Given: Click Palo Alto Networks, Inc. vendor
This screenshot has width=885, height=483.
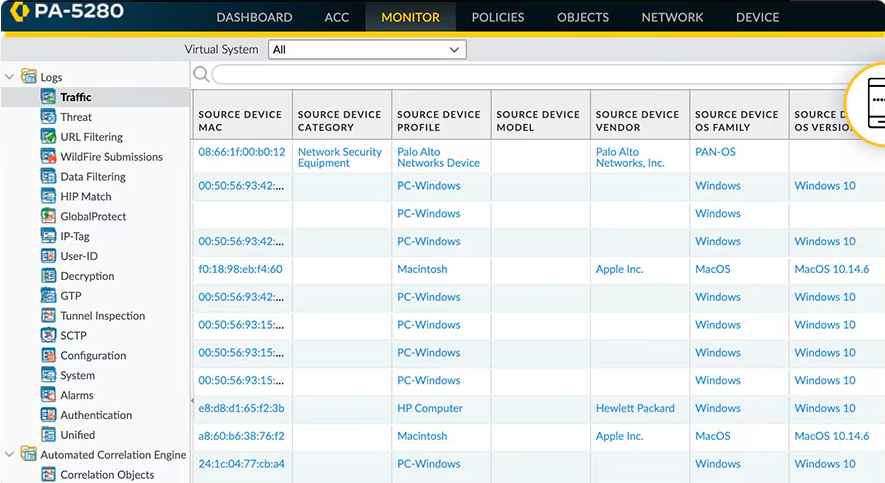Looking at the screenshot, I should pos(630,157).
